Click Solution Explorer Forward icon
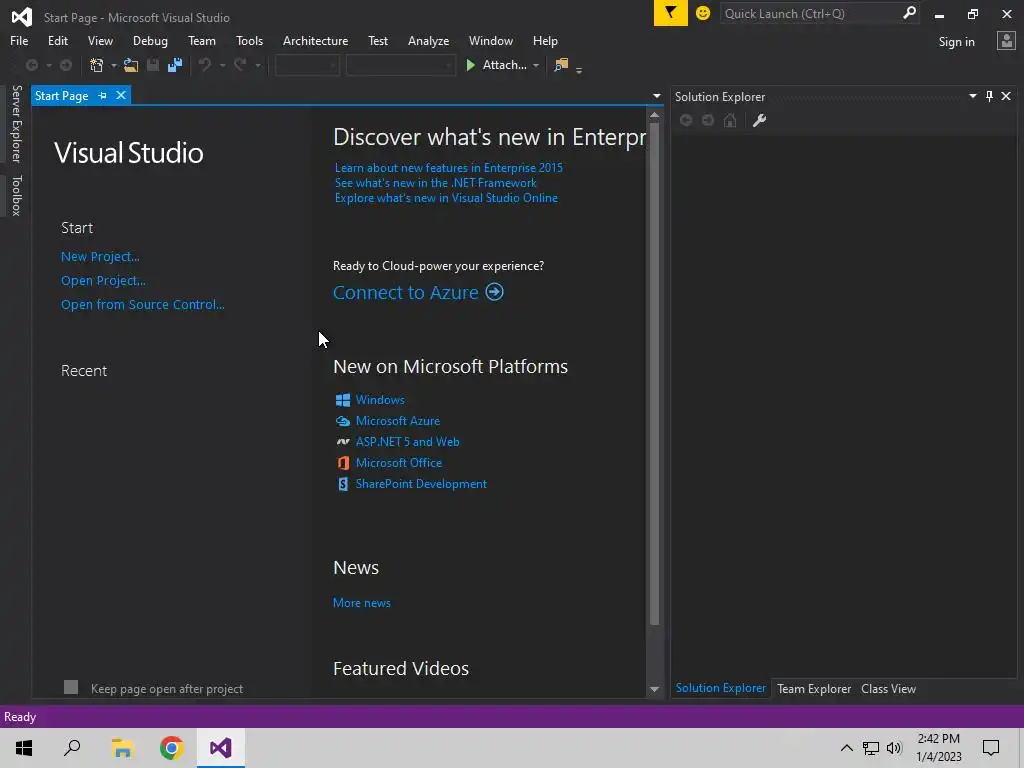 708,120
